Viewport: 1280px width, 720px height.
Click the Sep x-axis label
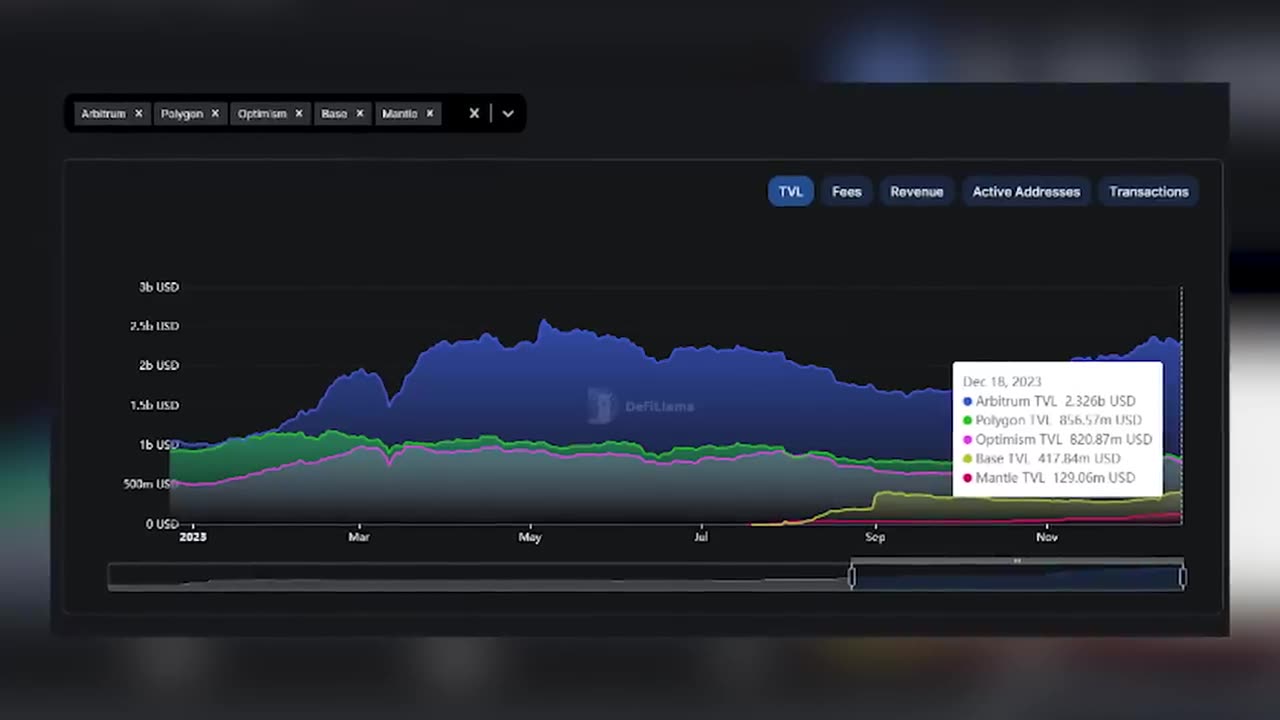pos(875,537)
